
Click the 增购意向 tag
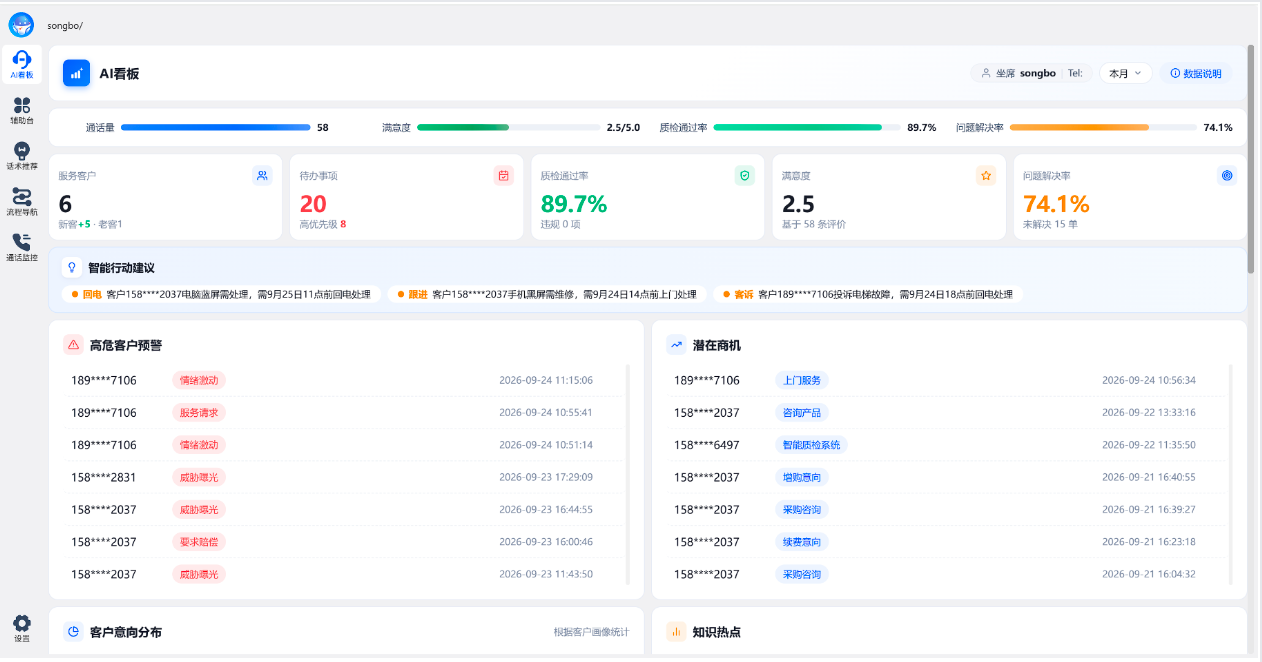[802, 477]
